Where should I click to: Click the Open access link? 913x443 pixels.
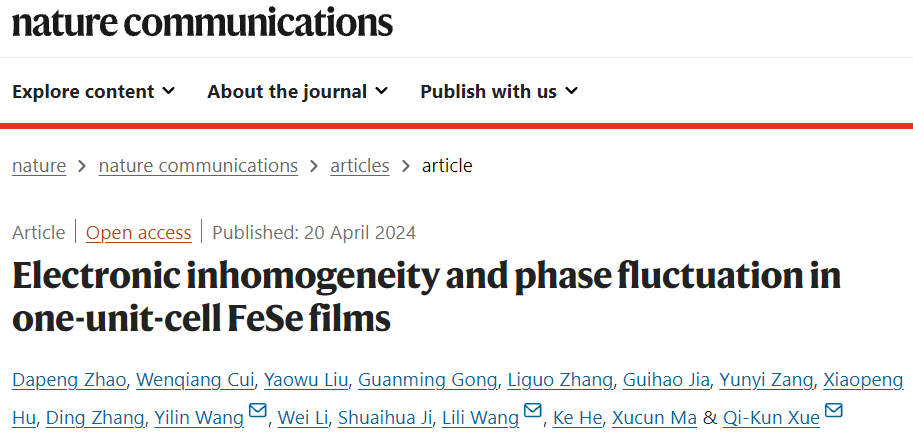139,233
